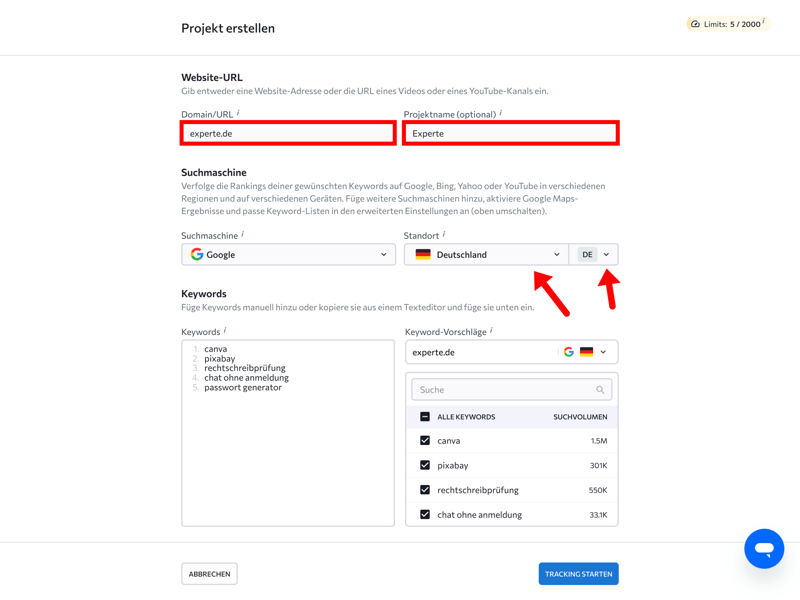Open the Deutschland location dropdown

486,255
